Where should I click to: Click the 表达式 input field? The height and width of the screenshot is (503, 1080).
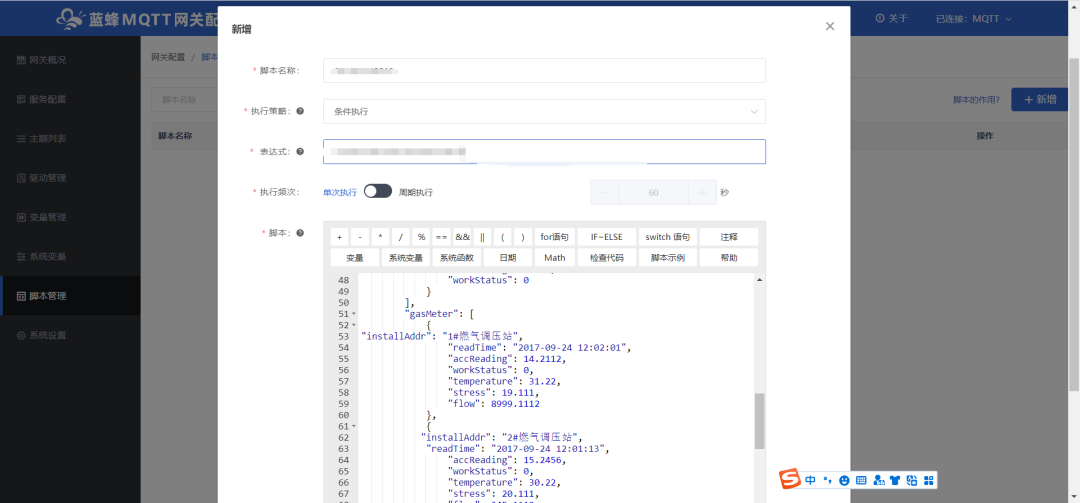click(x=544, y=151)
